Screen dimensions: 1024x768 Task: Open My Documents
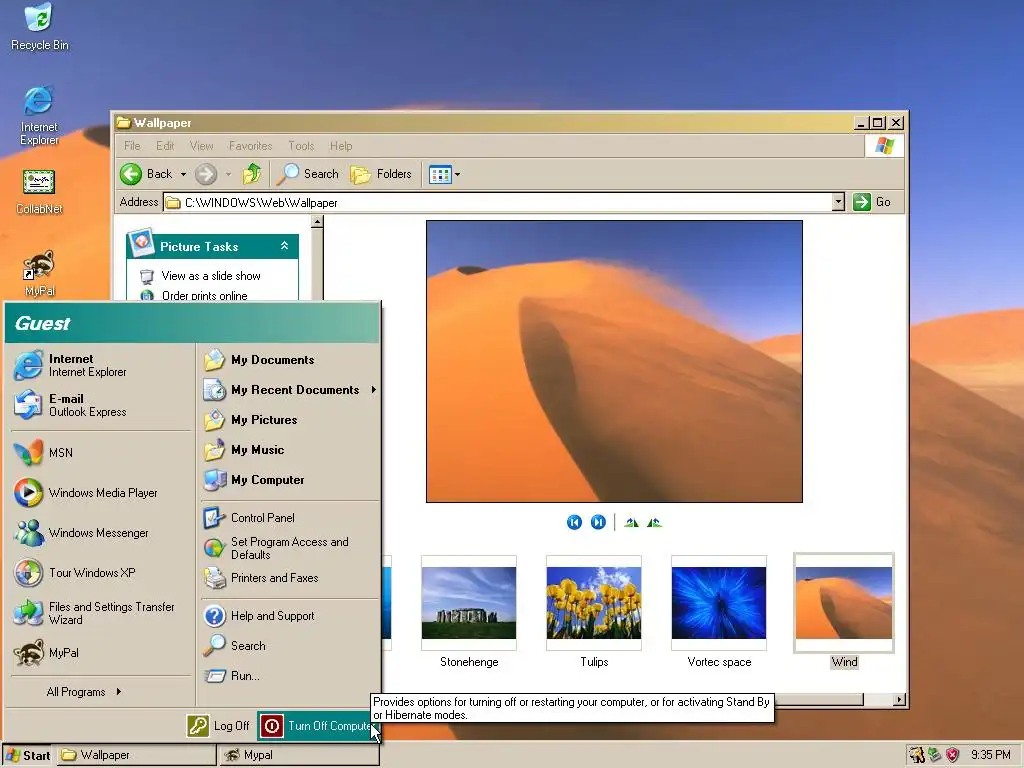tap(290, 360)
